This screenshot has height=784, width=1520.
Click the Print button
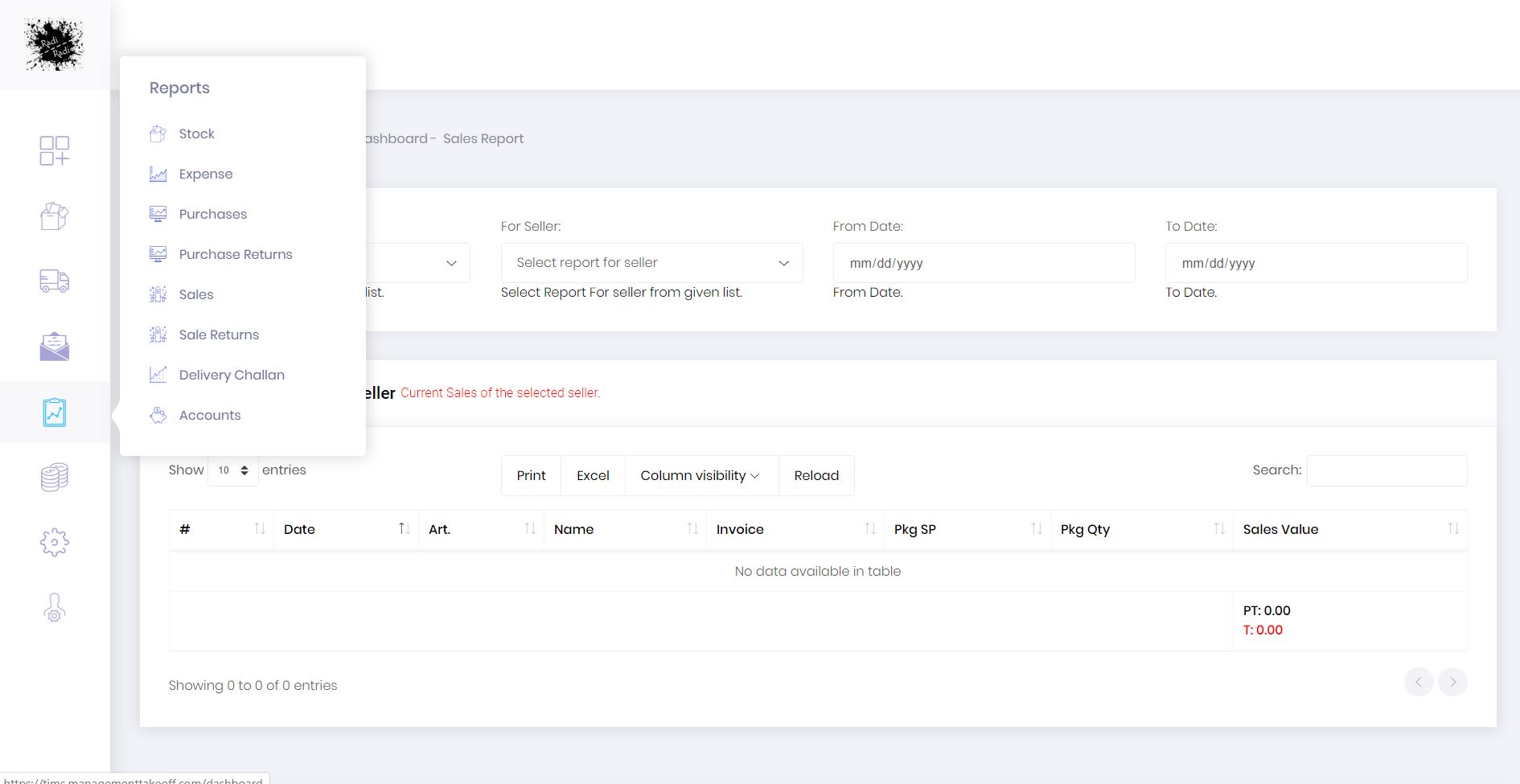(x=531, y=475)
